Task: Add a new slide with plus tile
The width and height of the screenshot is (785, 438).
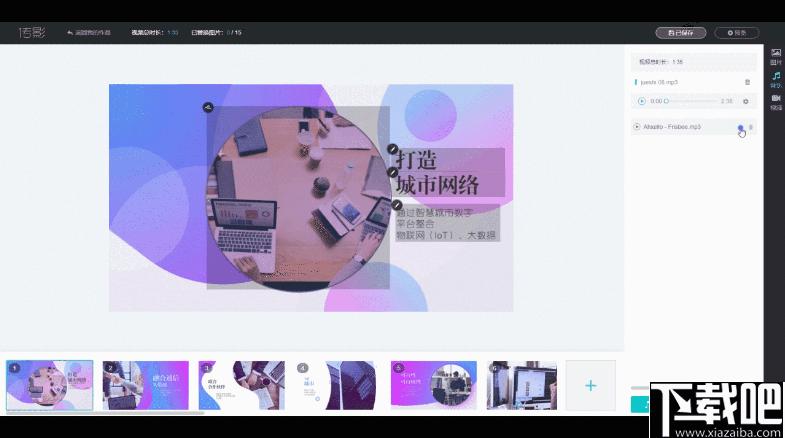Action: pos(591,385)
